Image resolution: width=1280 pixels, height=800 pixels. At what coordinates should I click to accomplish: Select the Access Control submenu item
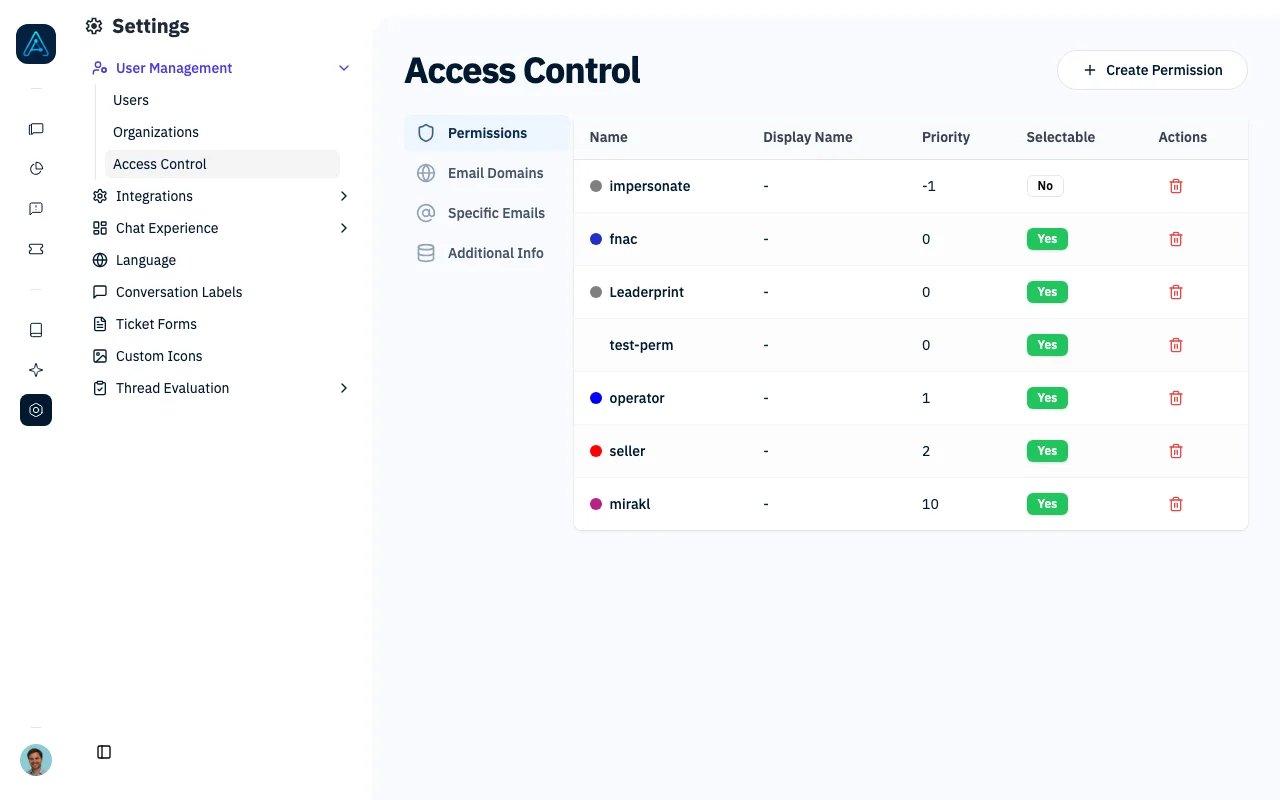point(222,164)
